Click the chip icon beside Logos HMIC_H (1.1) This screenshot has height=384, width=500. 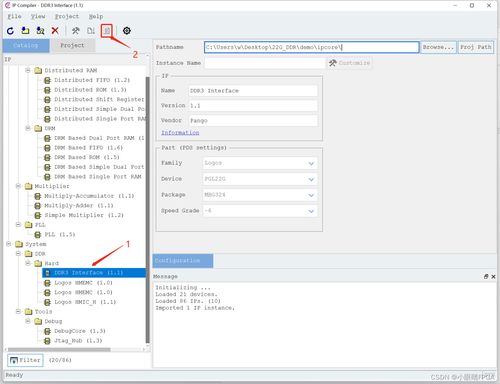point(47,302)
